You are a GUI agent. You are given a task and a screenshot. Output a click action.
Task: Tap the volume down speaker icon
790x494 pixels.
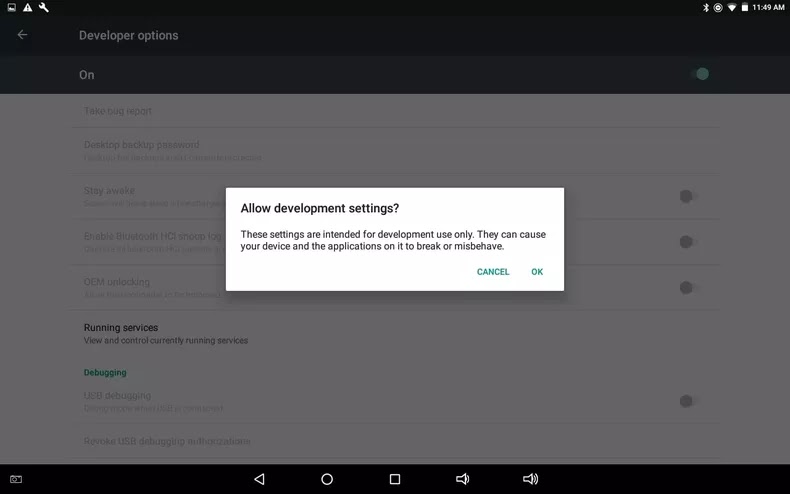click(462, 479)
